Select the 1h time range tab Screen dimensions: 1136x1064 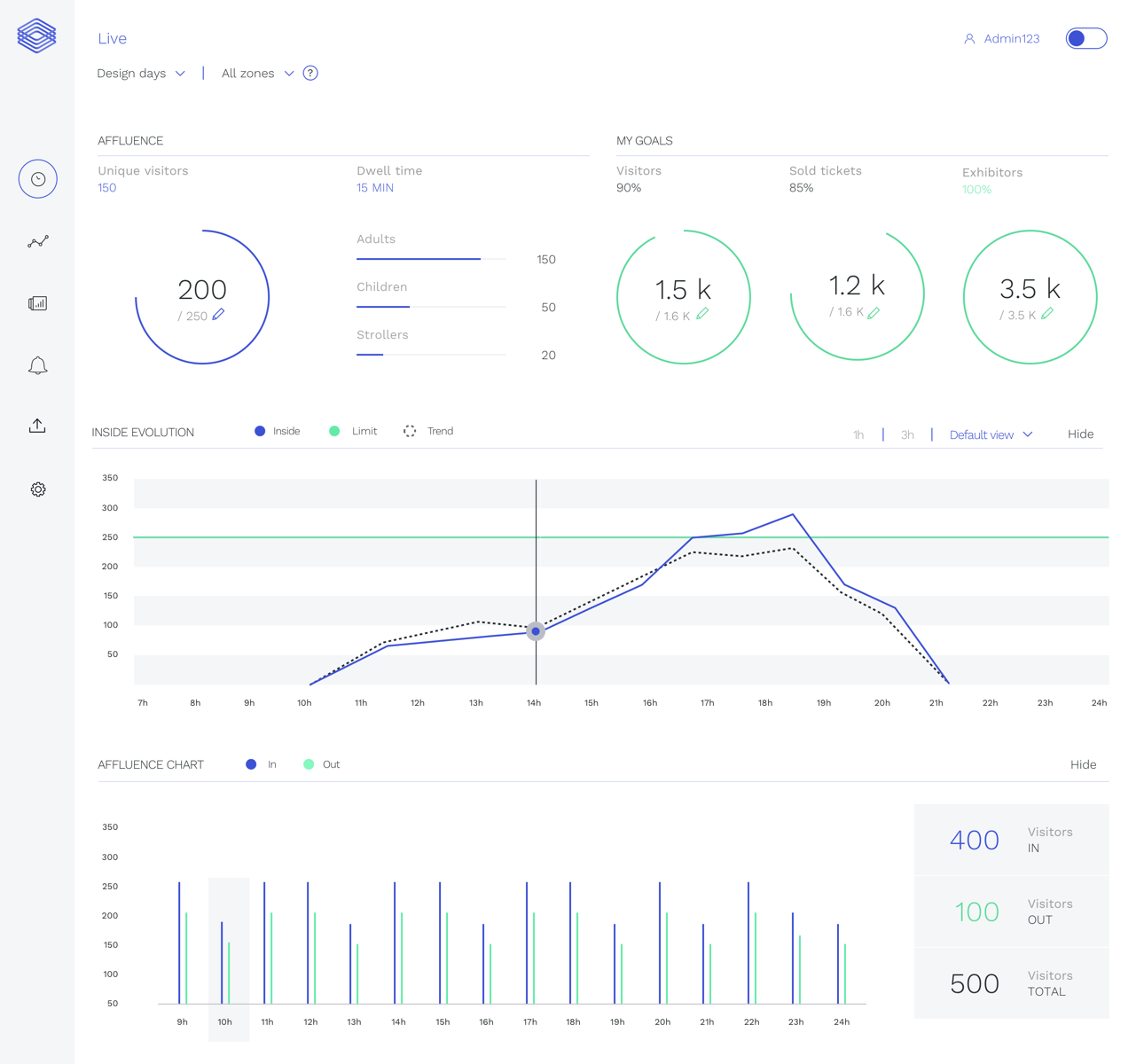coord(858,434)
